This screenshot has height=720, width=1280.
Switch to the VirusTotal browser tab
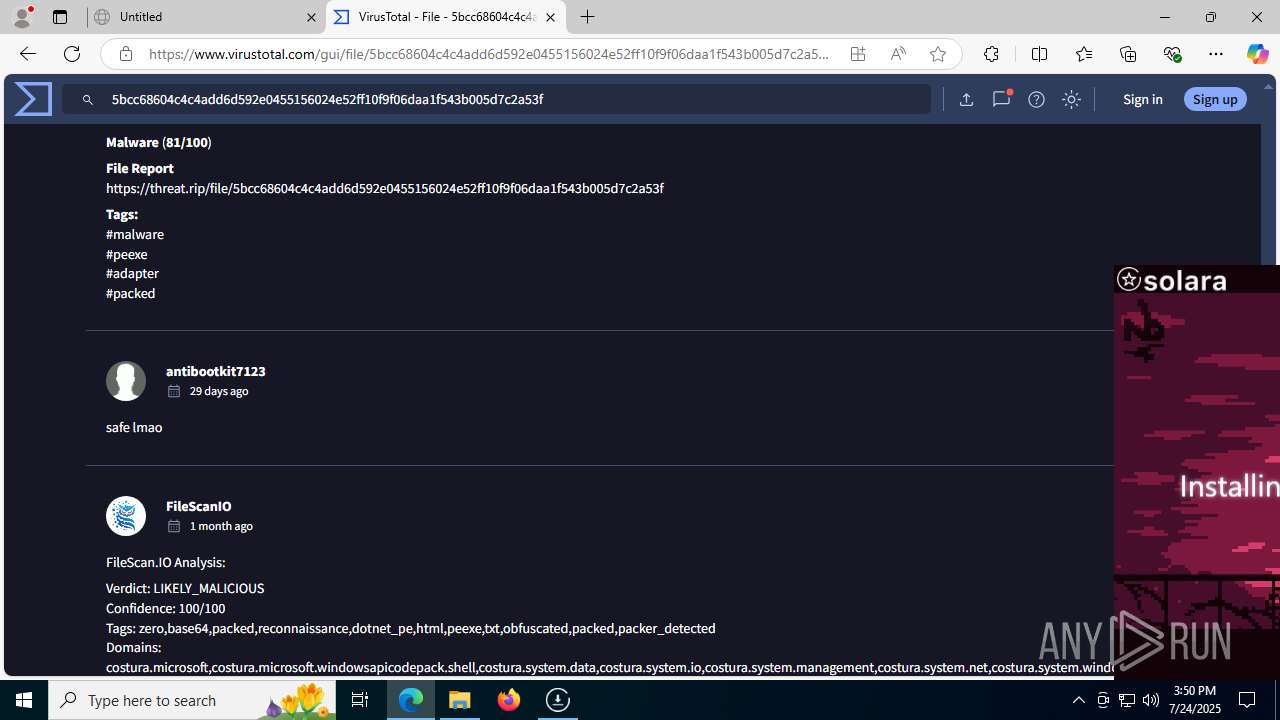(446, 17)
